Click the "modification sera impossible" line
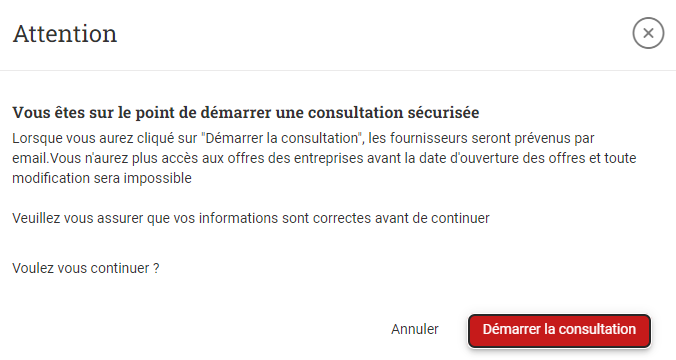Image resolution: width=676 pixels, height=360 pixels. click(102, 178)
